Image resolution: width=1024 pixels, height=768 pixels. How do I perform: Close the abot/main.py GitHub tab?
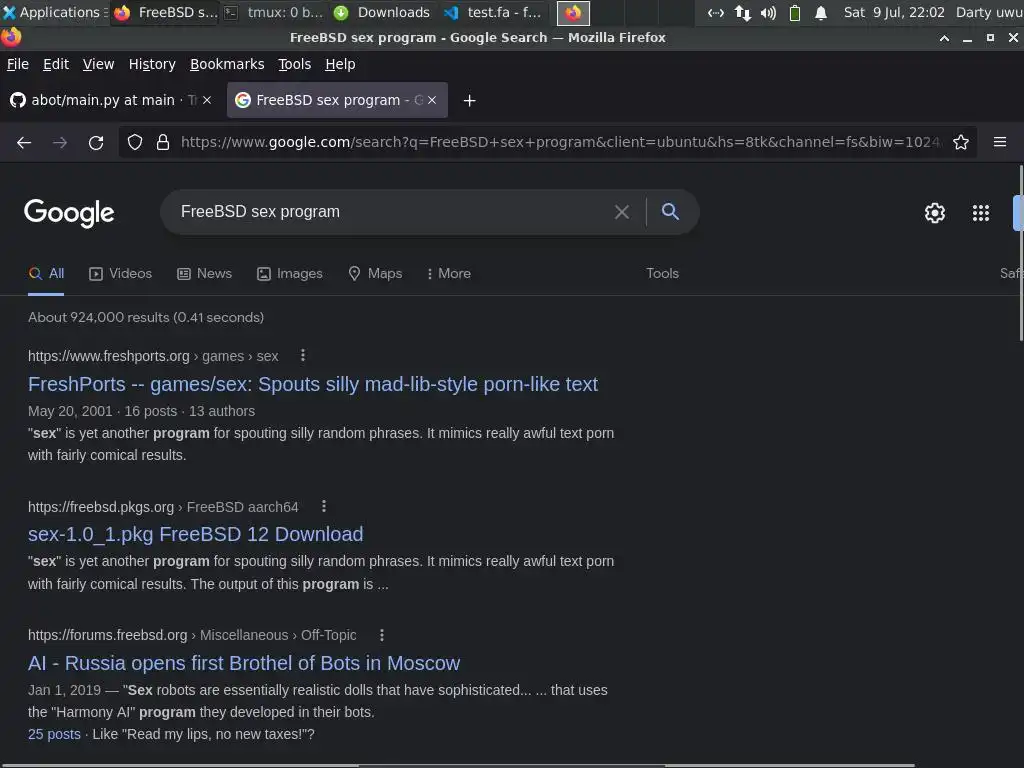click(x=207, y=100)
